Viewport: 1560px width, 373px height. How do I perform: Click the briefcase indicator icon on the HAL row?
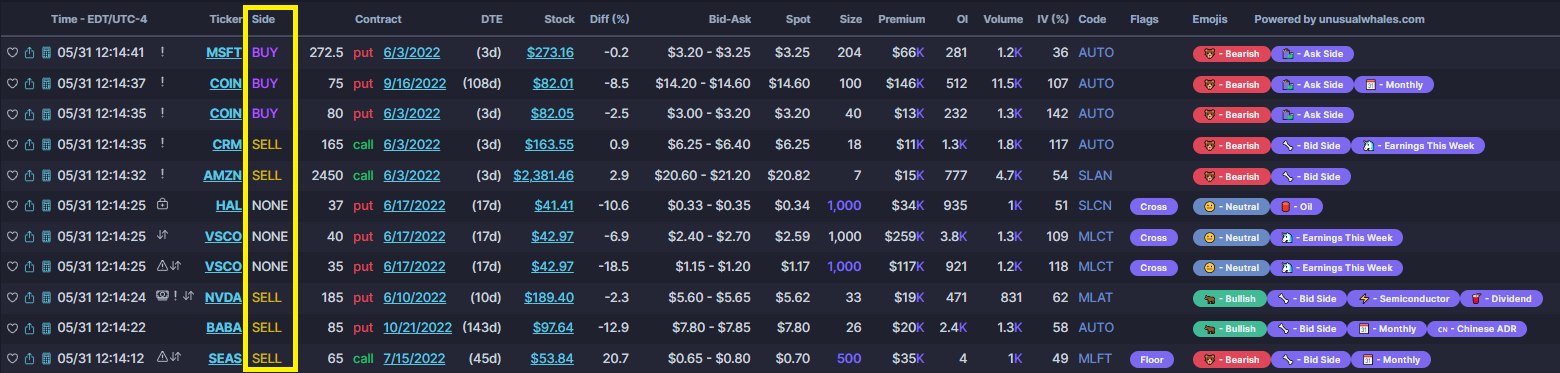[x=162, y=205]
